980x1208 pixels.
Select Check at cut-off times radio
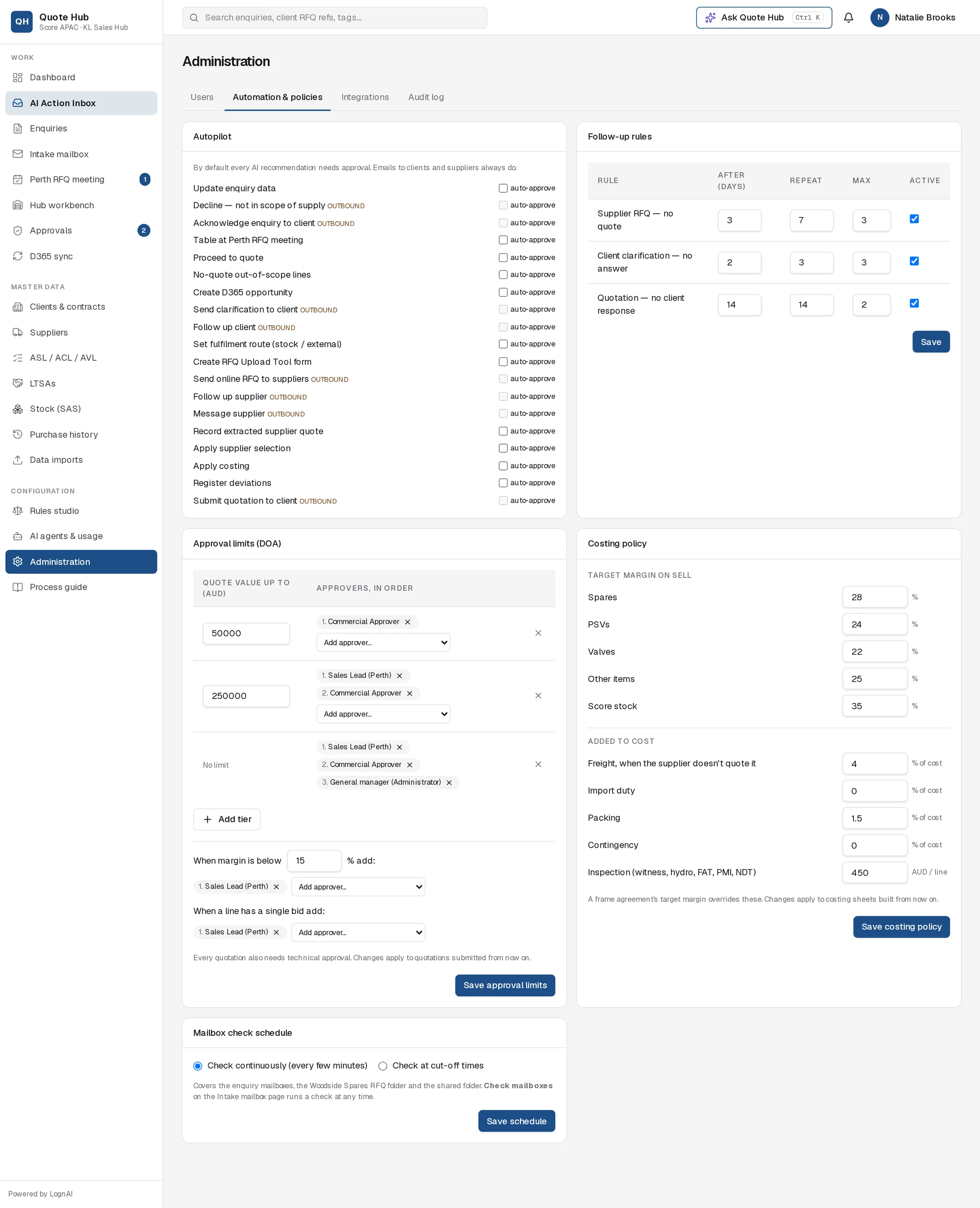[x=383, y=1066]
